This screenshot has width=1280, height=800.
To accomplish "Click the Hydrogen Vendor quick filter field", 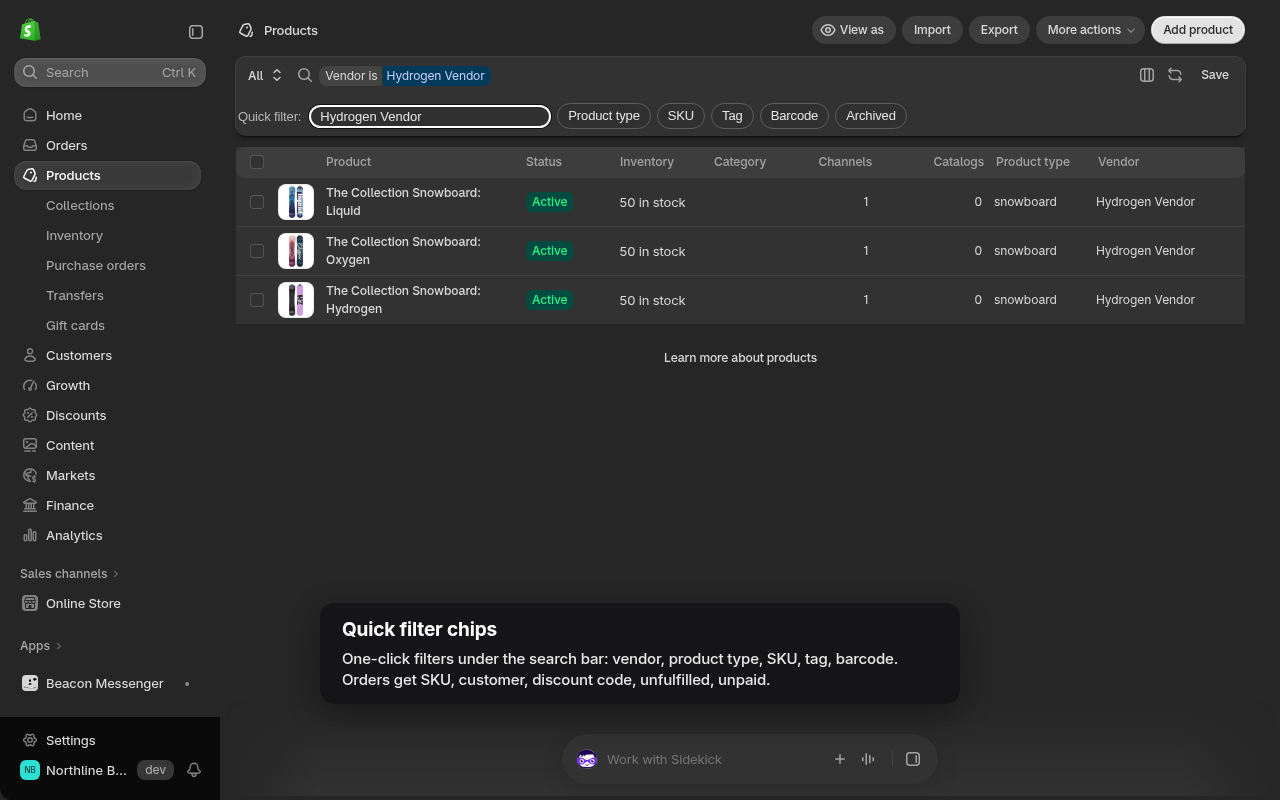I will (x=430, y=117).
